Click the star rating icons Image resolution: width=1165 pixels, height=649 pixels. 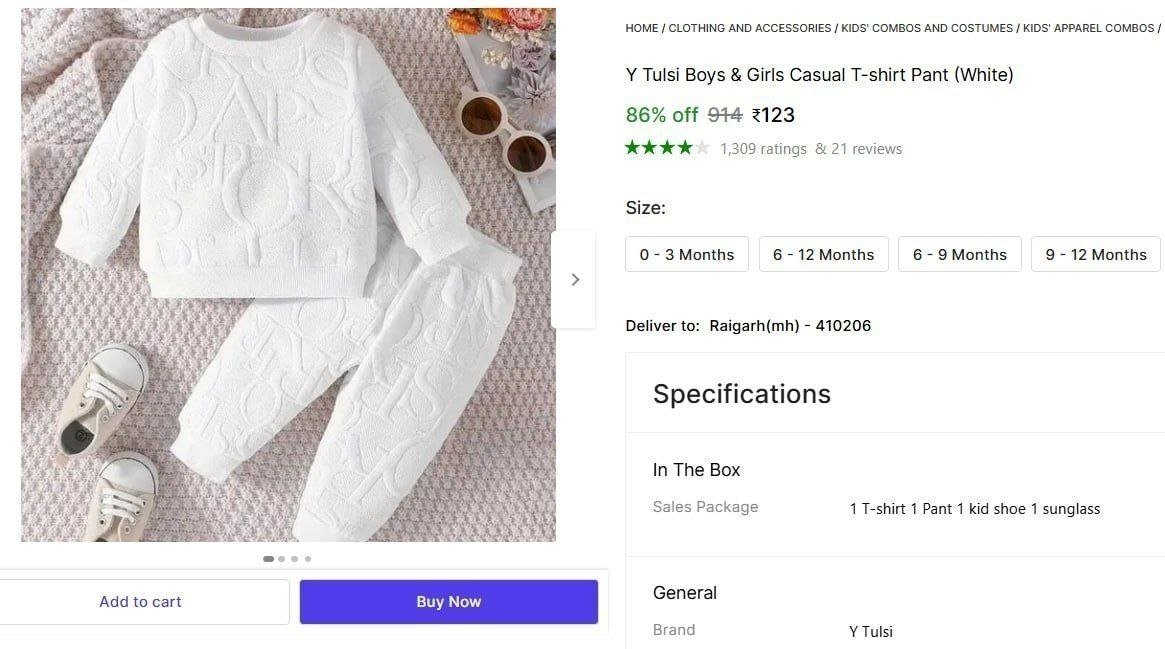coord(667,148)
